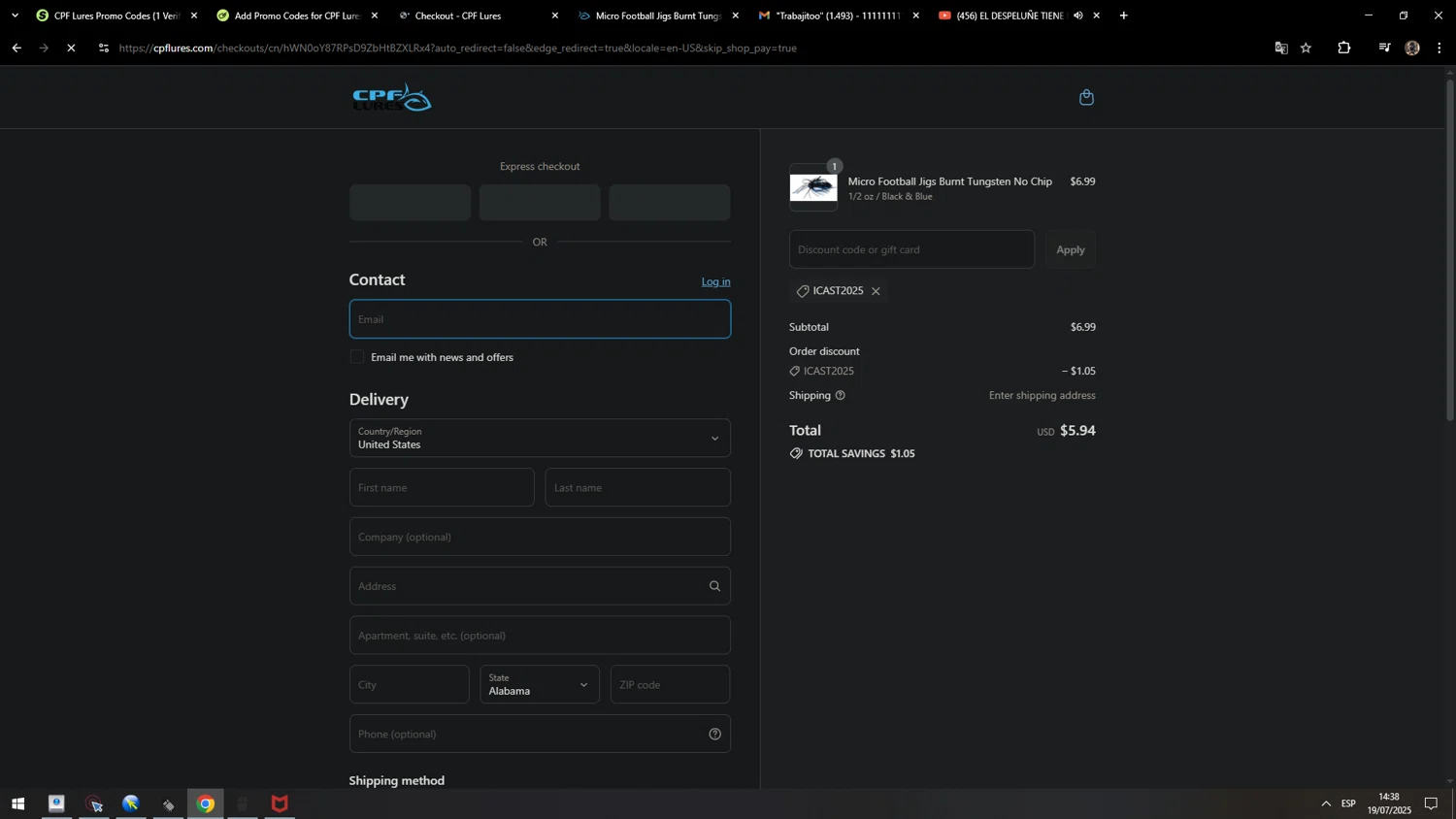Mute the YouTube tab audio icon

point(1078,16)
